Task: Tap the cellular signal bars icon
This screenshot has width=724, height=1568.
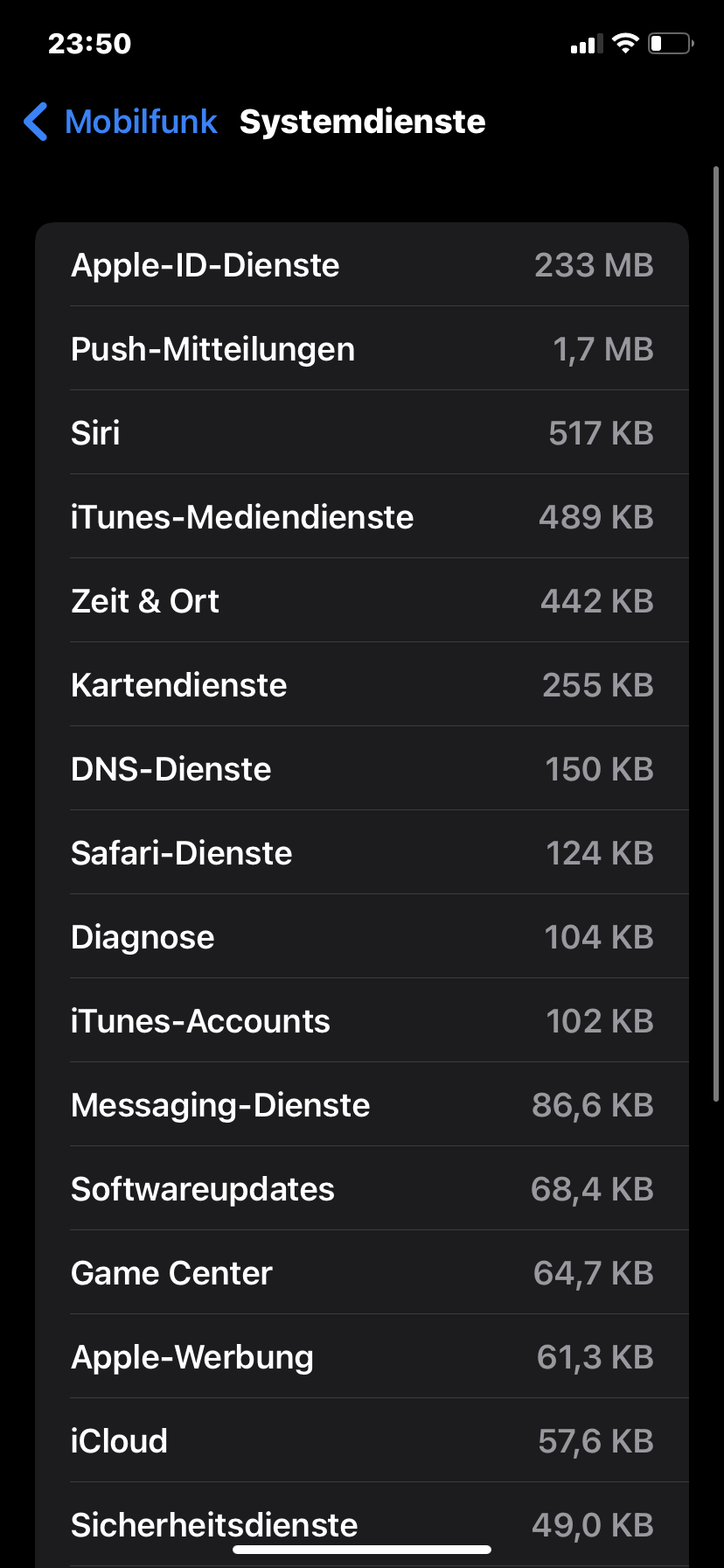Action: (587, 44)
